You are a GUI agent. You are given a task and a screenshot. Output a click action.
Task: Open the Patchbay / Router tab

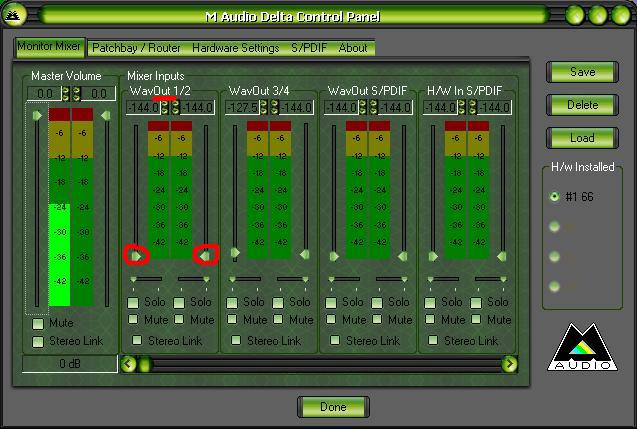(x=136, y=48)
